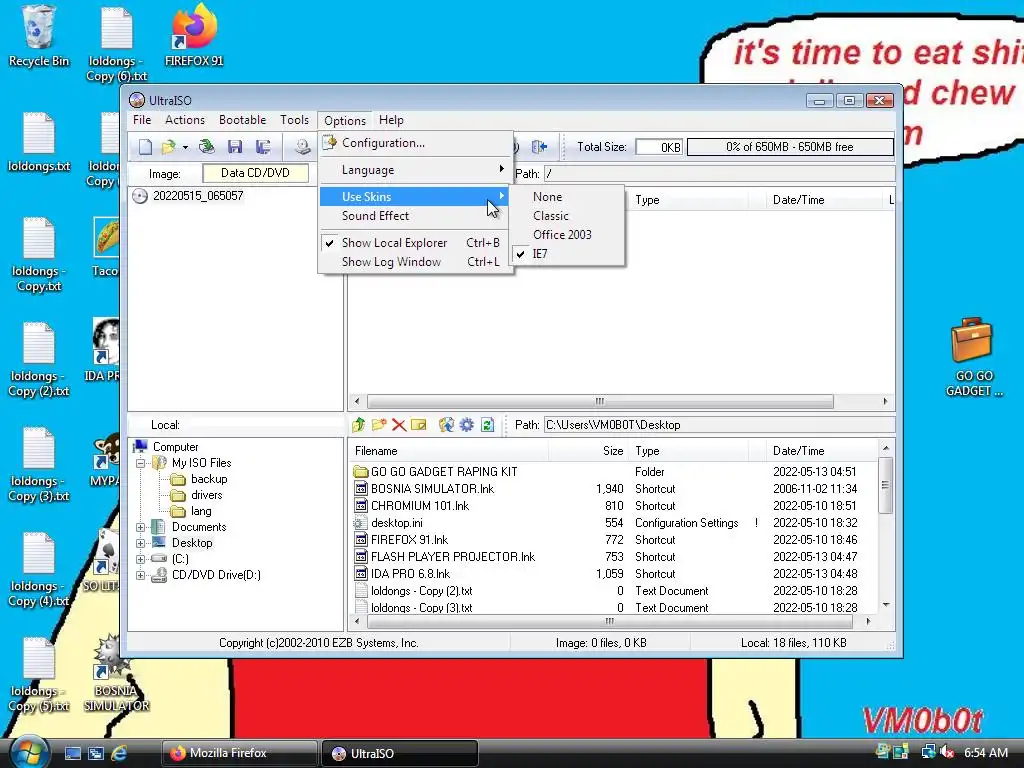Toggle Show Local Explorer option

[x=415, y=243]
